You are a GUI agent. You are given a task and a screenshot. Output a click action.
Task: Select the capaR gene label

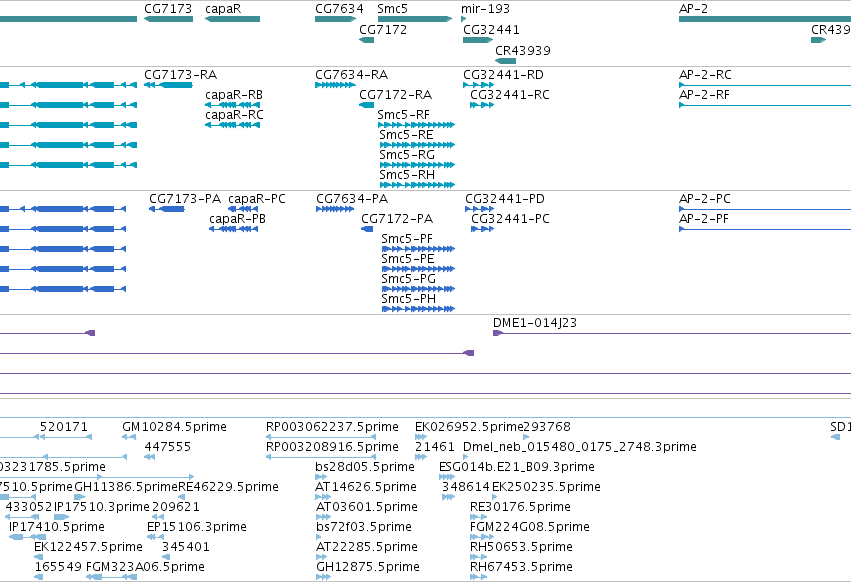223,9
